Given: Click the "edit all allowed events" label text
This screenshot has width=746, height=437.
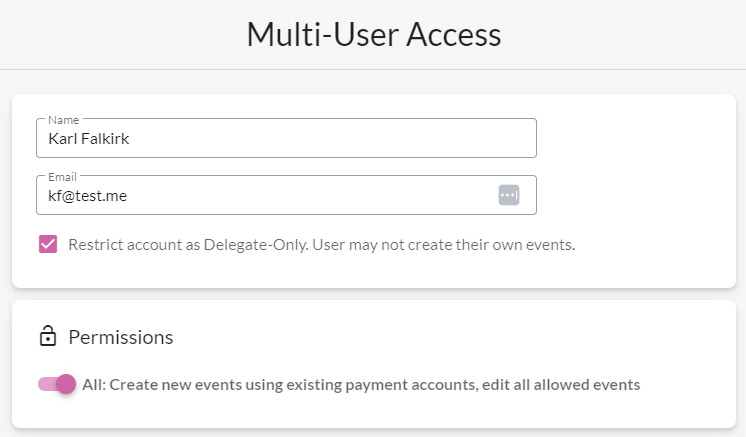Looking at the screenshot, I should tap(561, 384).
